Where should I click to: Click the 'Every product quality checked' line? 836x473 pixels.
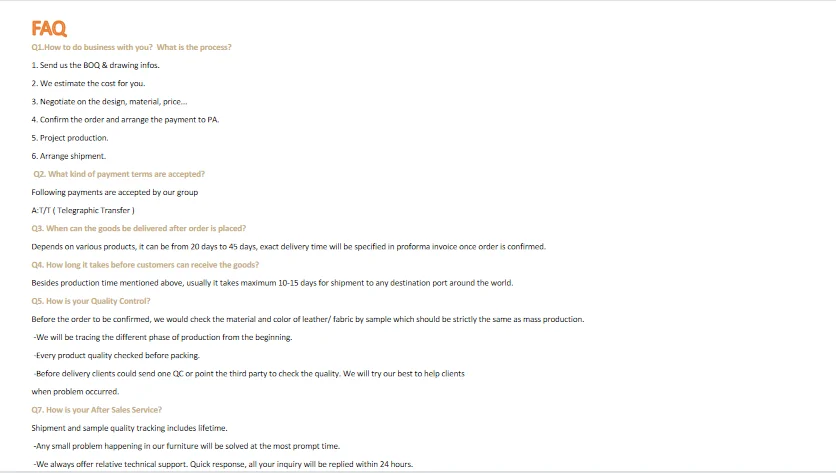(x=117, y=355)
